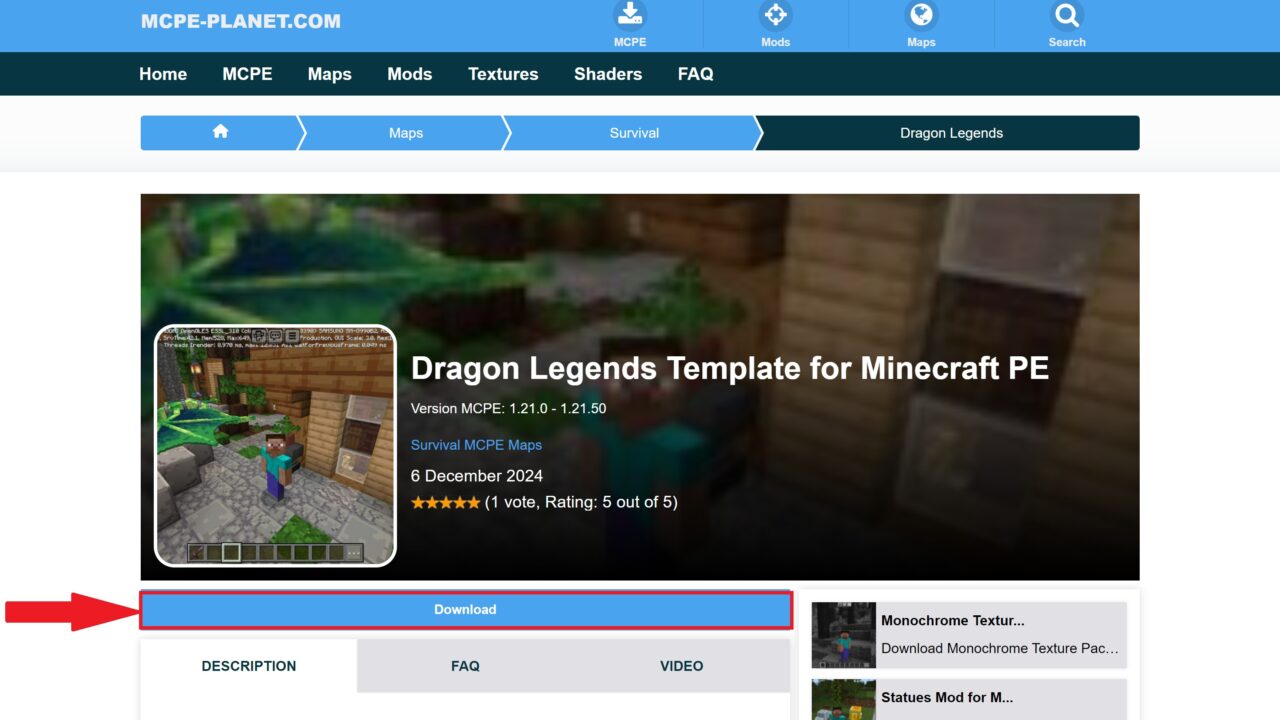Click the Survival breadcrumb
Screen dimensions: 1280x720
click(634, 133)
